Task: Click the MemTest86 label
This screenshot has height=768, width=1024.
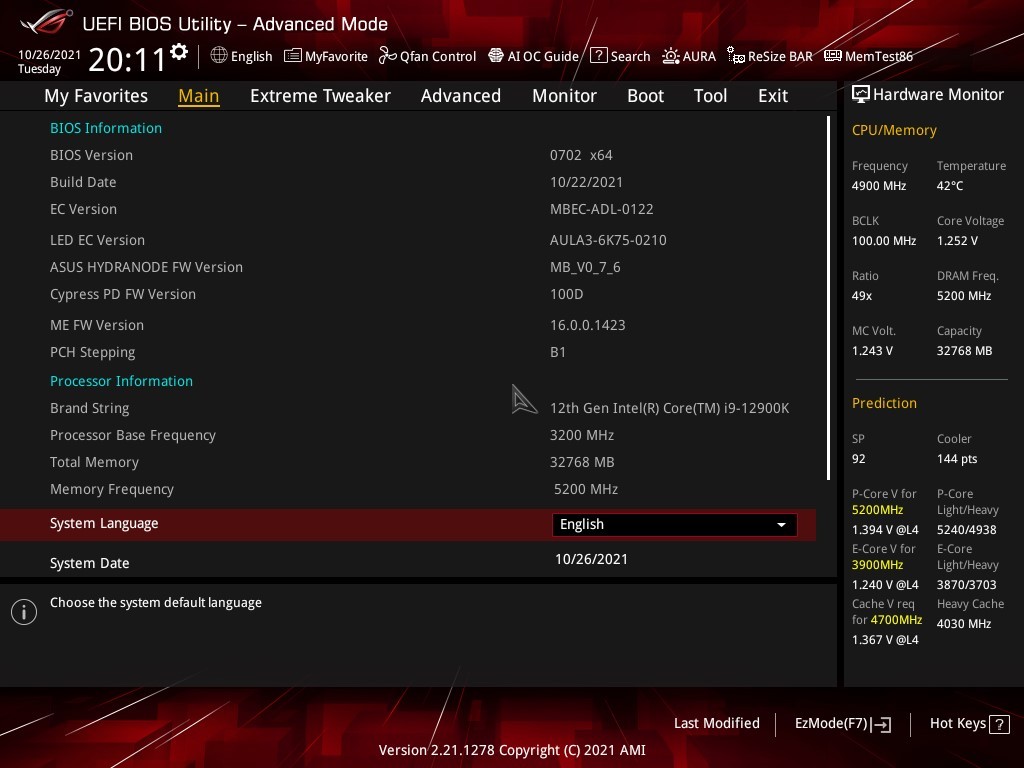Action: [x=878, y=56]
